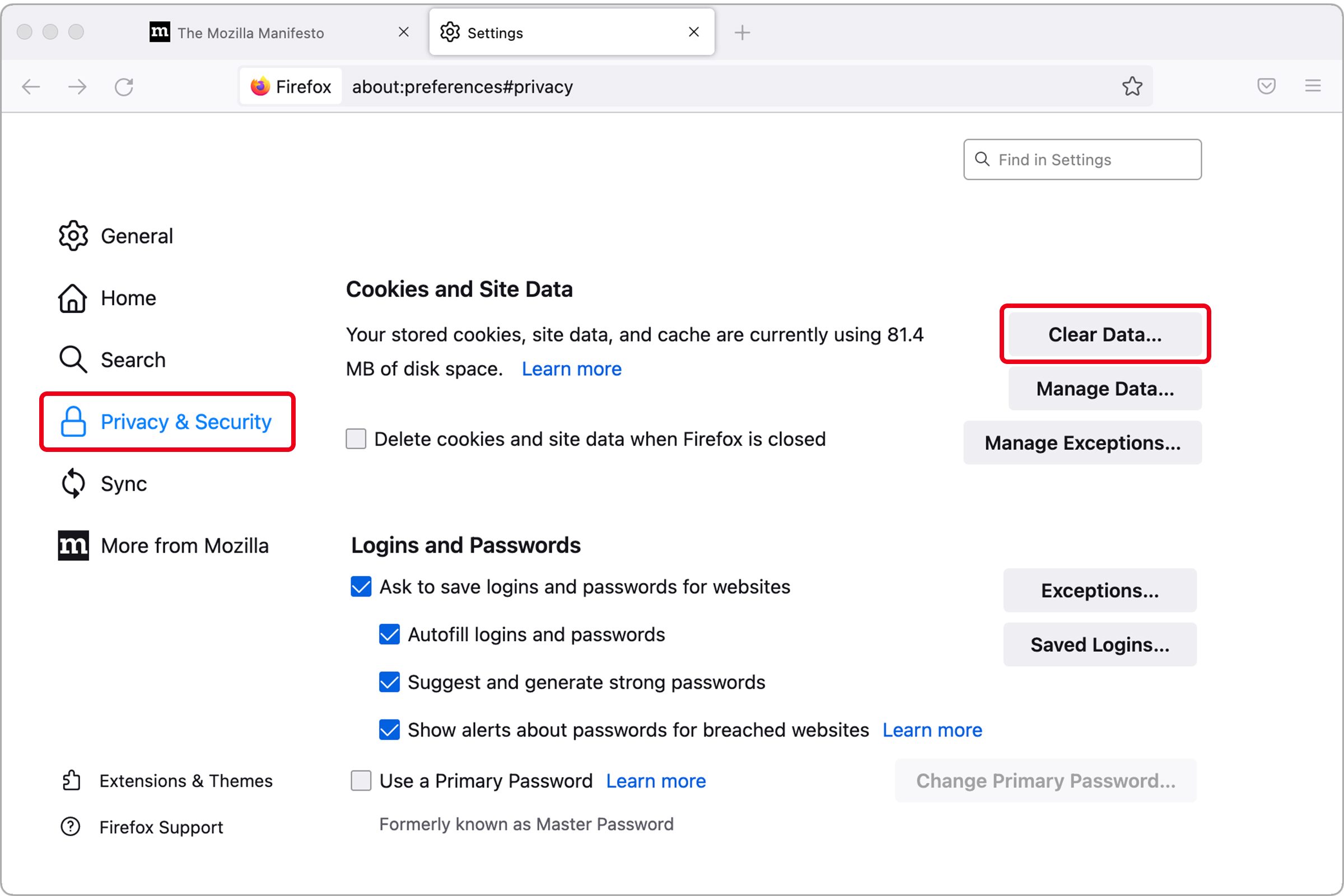This screenshot has height=896, width=1344.
Task: Bookmark this page with the star
Action: click(1132, 86)
